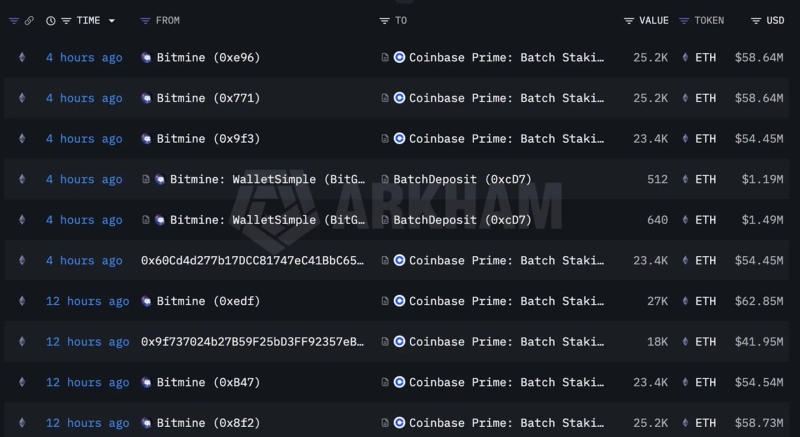Open the Bitmine (0x9f3) sender address

click(x=208, y=139)
